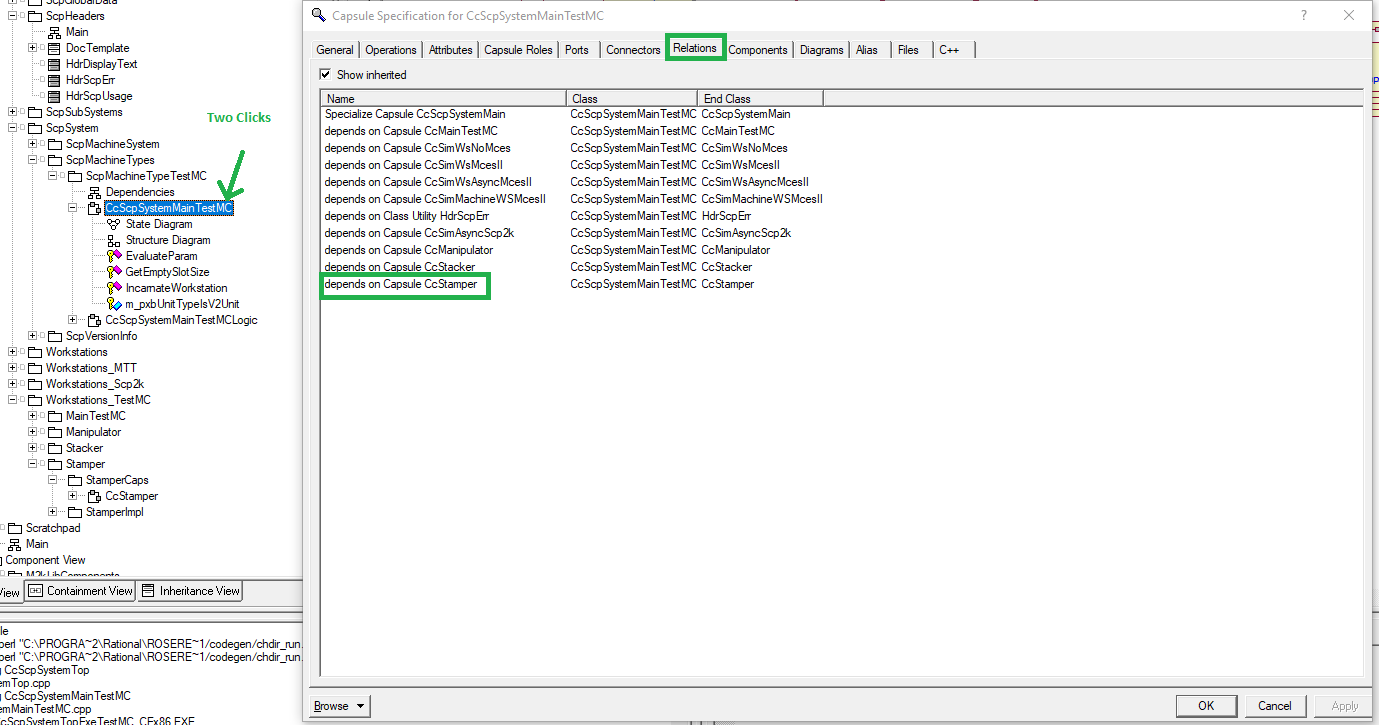
Task: Select the depends on Capsule CcStamper relation row
Action: (x=405, y=284)
